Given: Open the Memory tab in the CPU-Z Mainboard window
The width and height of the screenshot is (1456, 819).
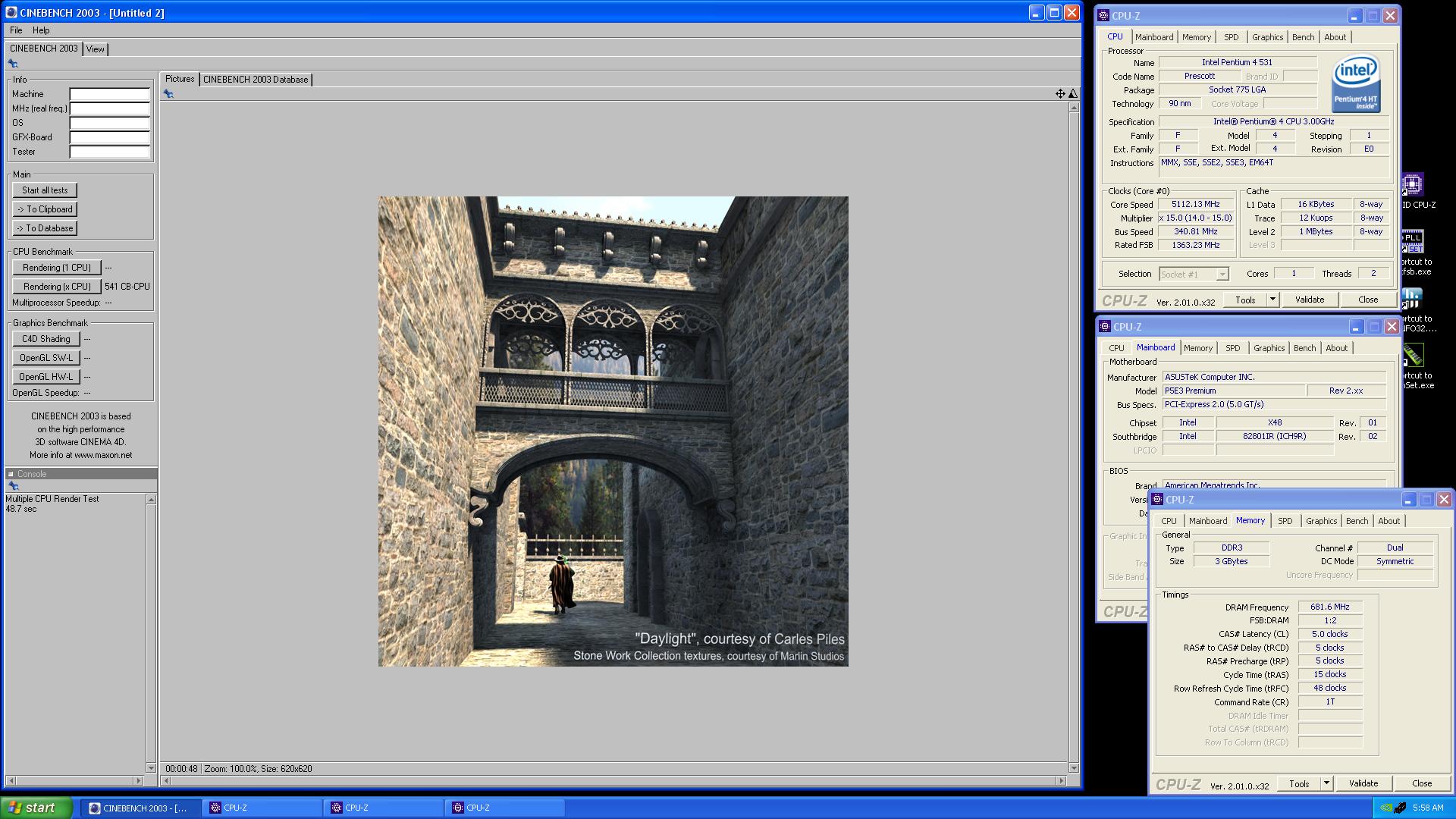Looking at the screenshot, I should 1198,348.
